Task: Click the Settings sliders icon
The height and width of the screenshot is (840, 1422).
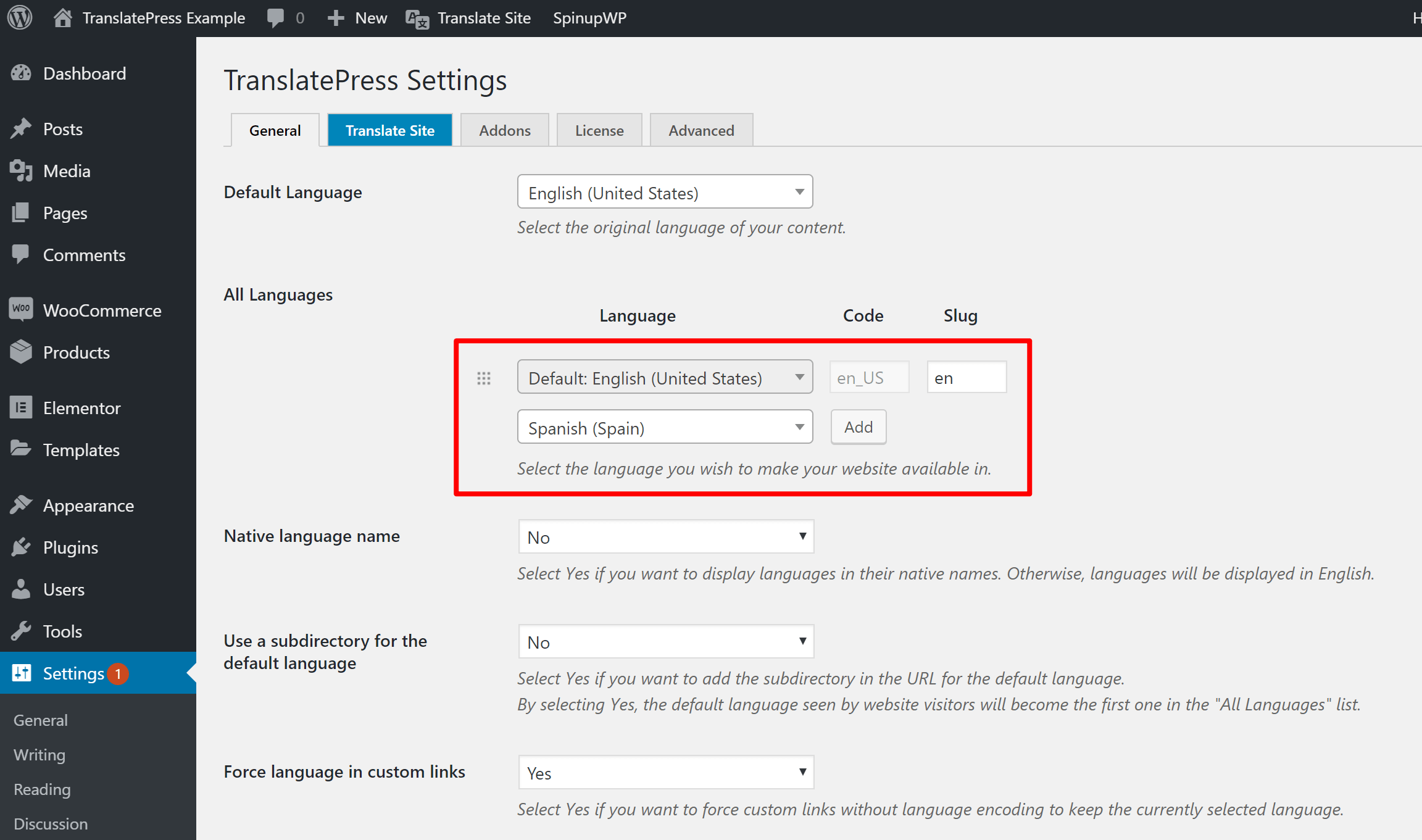Action: coord(21,673)
